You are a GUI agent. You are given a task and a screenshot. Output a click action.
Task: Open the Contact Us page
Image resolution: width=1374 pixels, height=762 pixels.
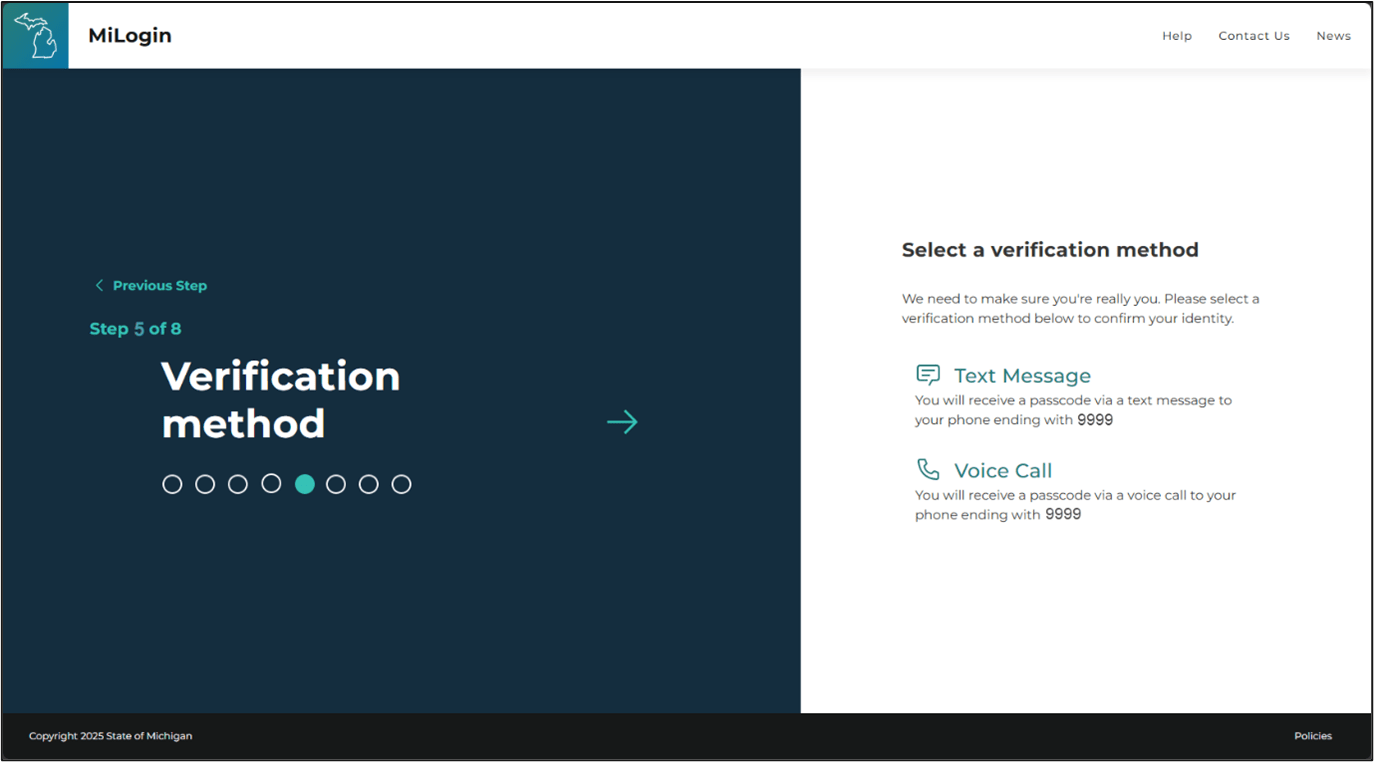(1254, 35)
